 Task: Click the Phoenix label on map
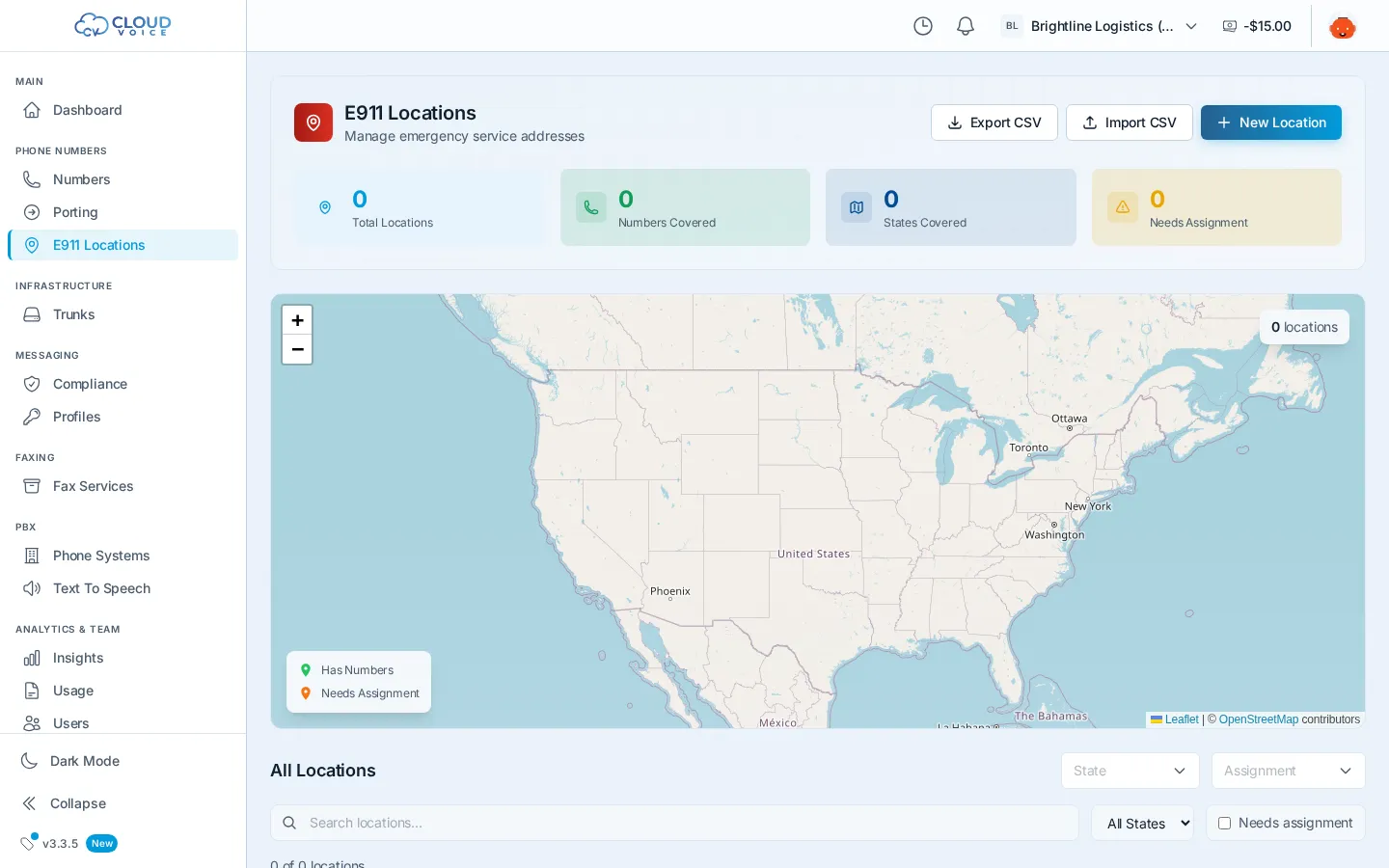[x=670, y=591]
